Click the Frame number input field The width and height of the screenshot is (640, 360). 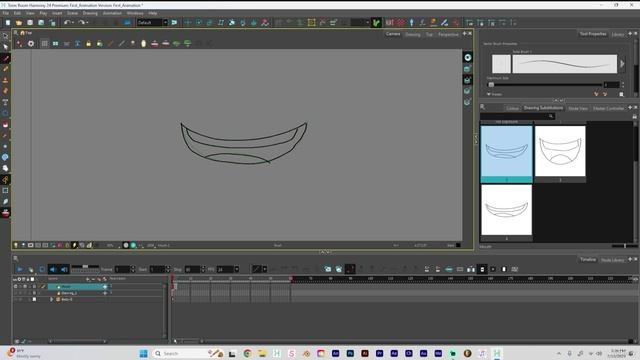point(122,269)
